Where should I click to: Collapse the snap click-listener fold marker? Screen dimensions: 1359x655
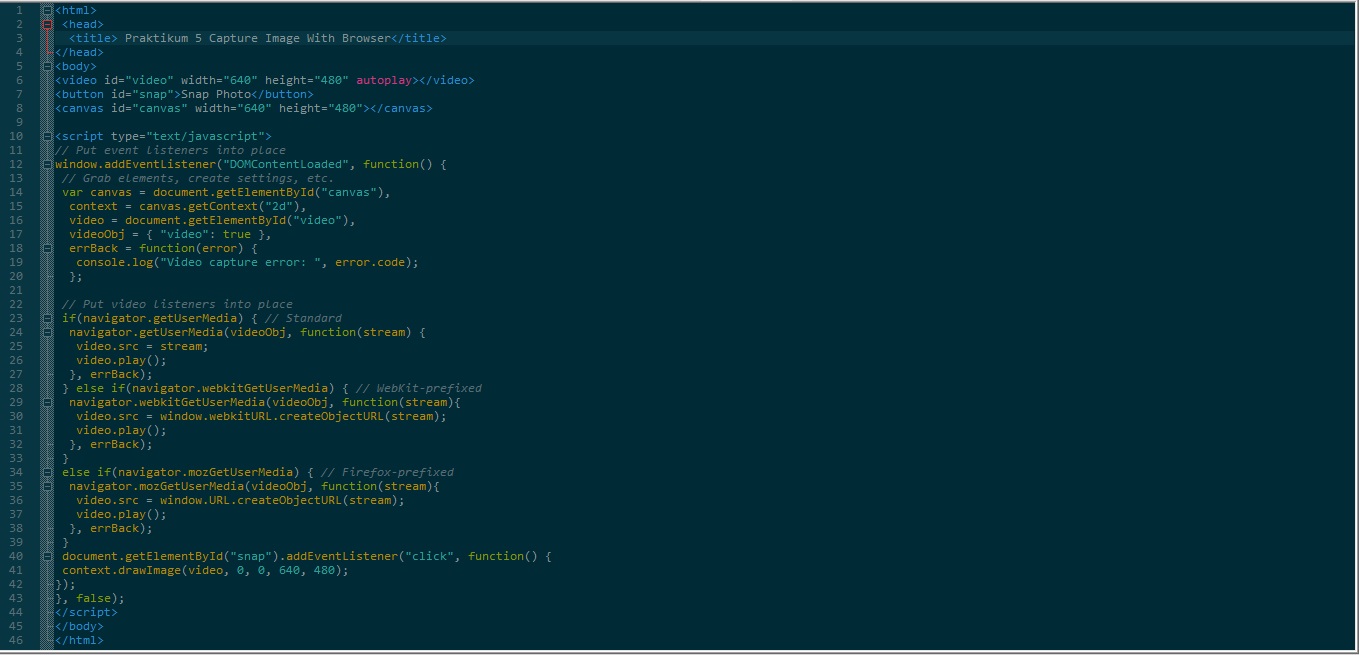click(45, 555)
